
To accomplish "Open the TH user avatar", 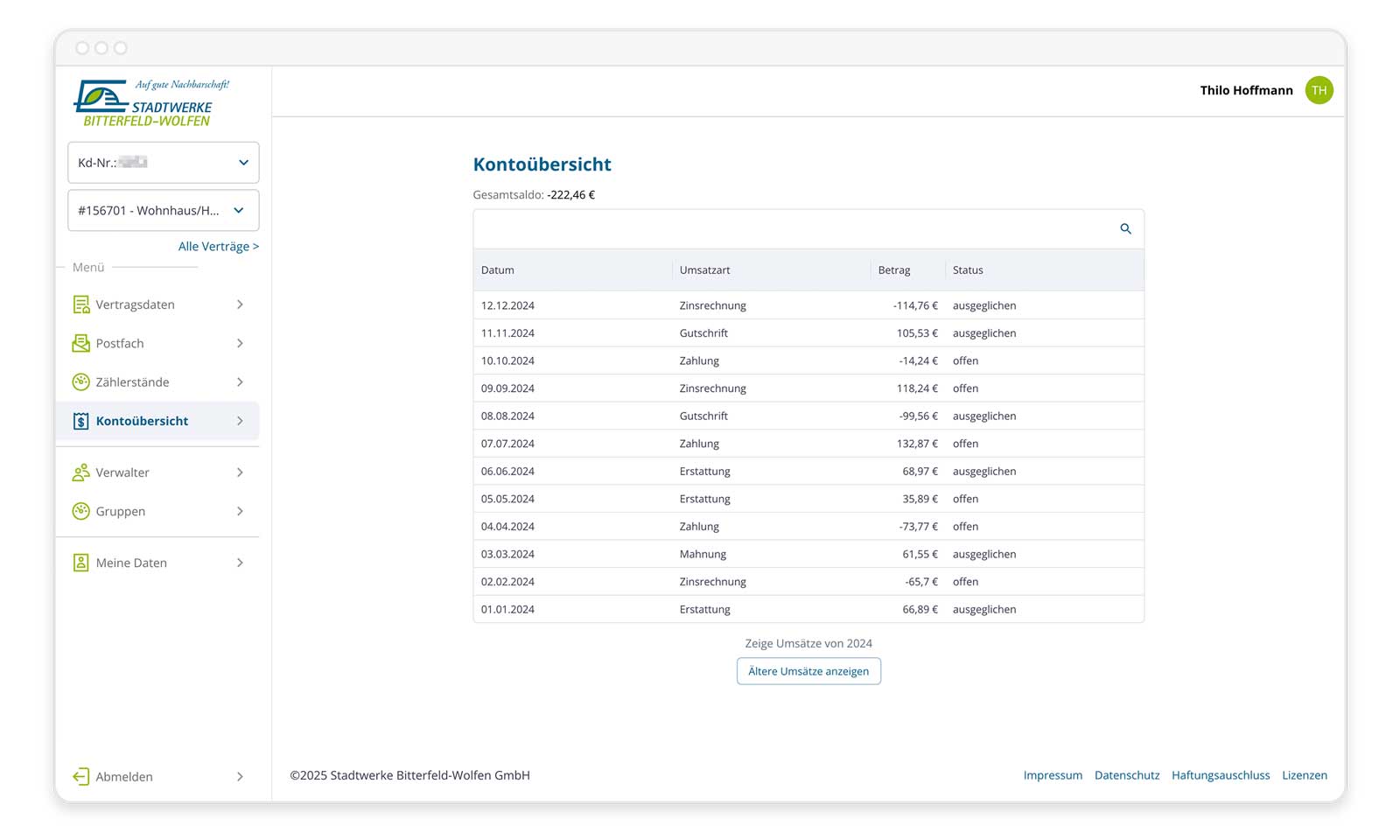I will [x=1319, y=90].
